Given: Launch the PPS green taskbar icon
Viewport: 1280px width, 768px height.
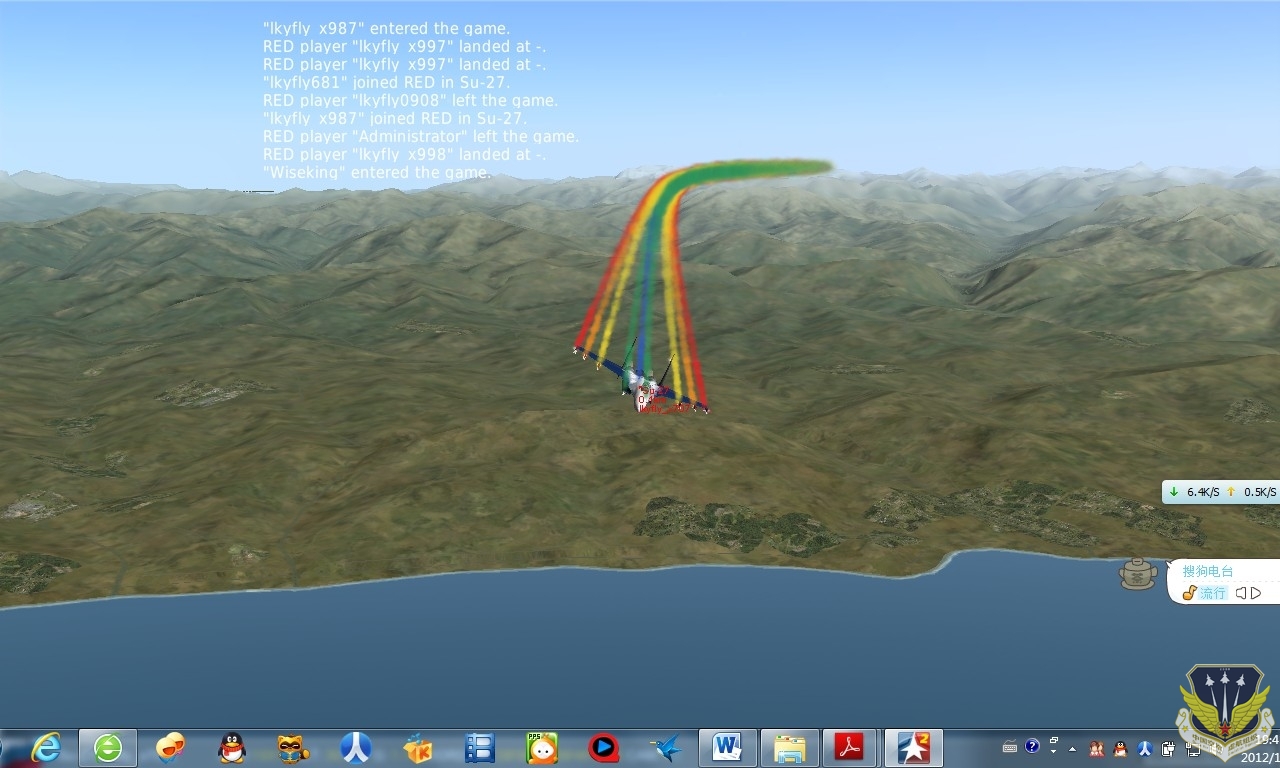Looking at the screenshot, I should tap(542, 747).
